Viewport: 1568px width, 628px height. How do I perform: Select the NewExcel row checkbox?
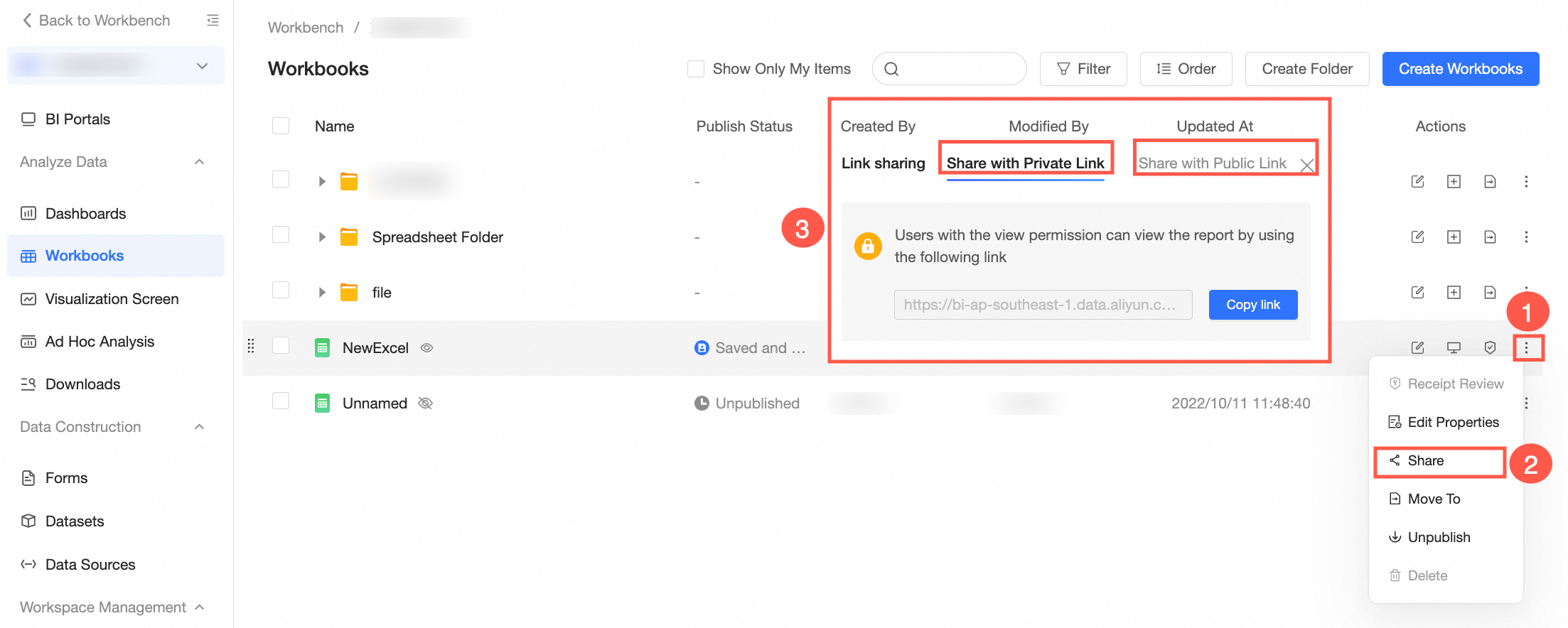(281, 346)
